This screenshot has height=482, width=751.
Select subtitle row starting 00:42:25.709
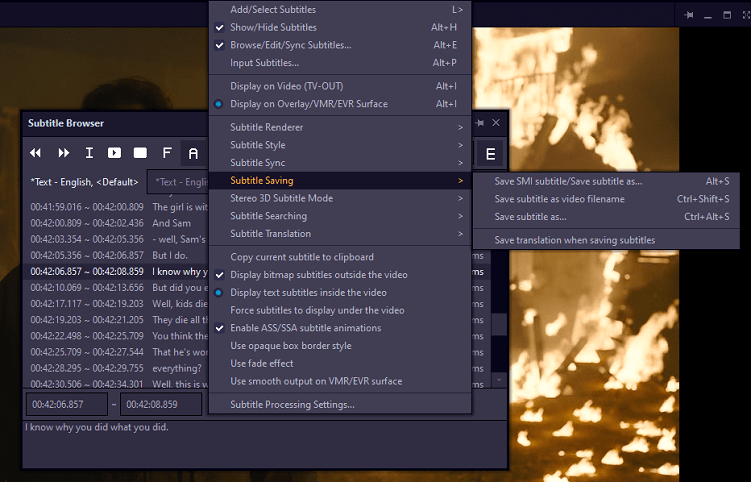[116, 352]
